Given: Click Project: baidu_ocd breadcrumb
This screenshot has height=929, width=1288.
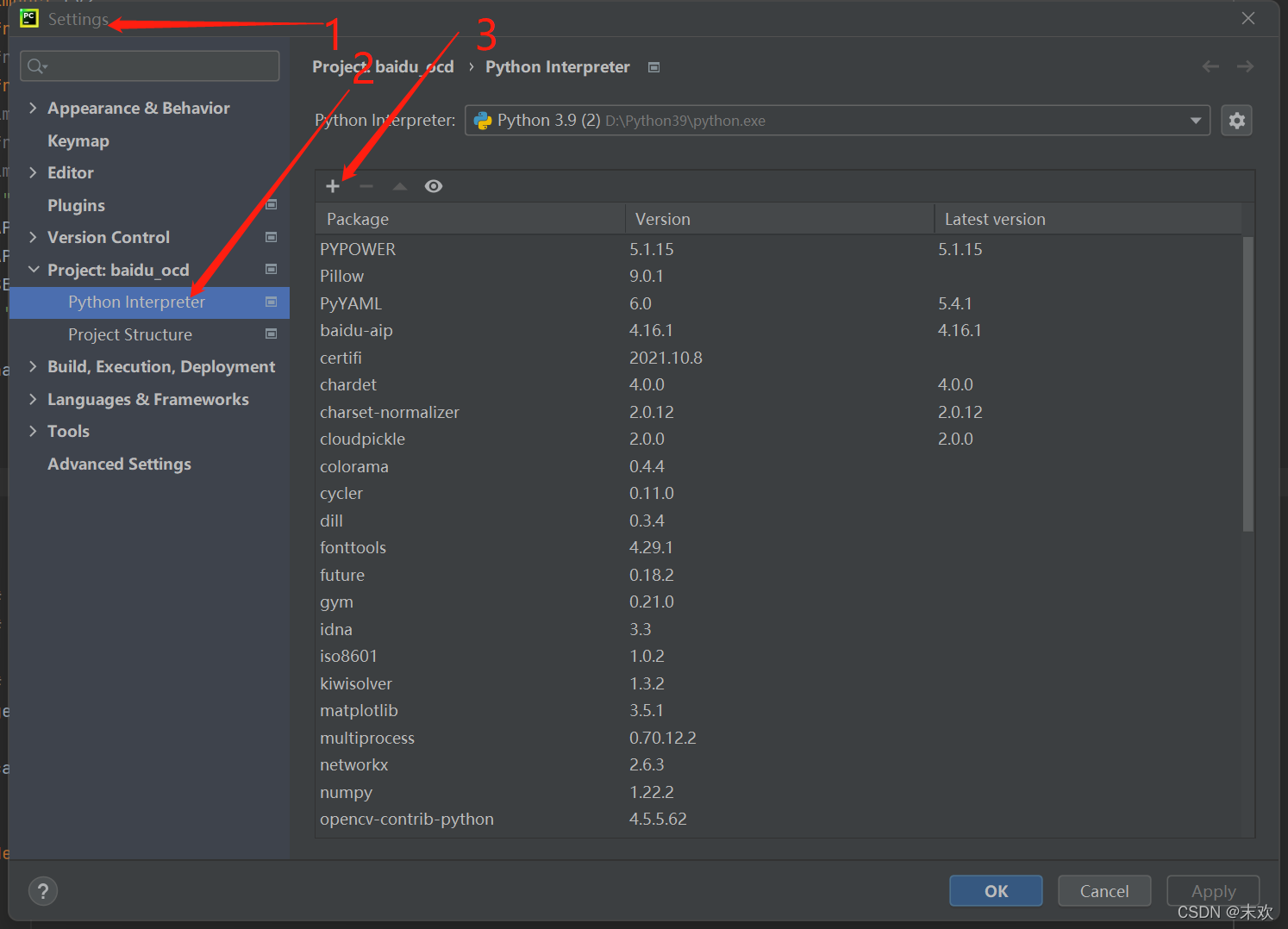Looking at the screenshot, I should click(x=383, y=67).
